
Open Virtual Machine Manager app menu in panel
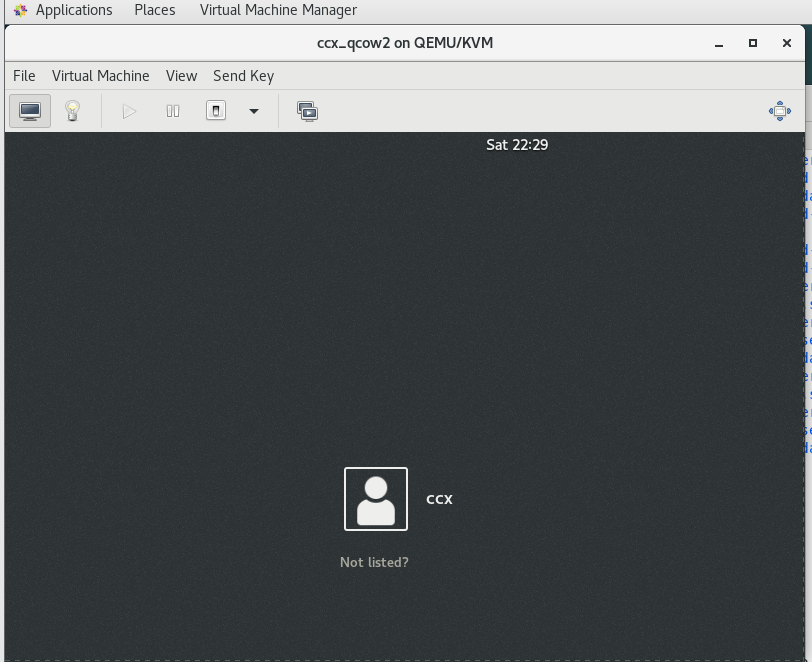pos(278,10)
